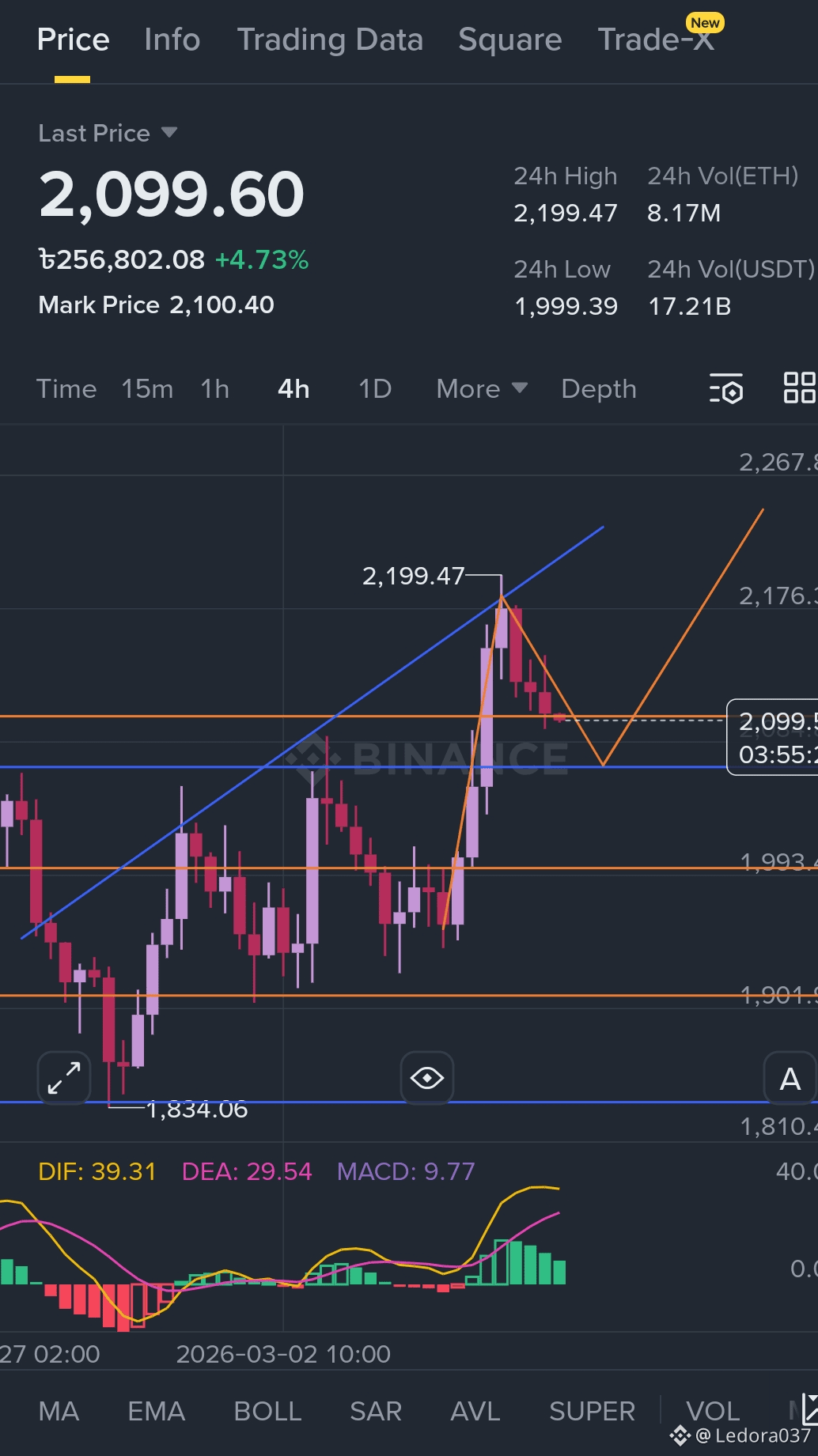
Task: Tap the New badge on Trade-X
Action: click(705, 23)
